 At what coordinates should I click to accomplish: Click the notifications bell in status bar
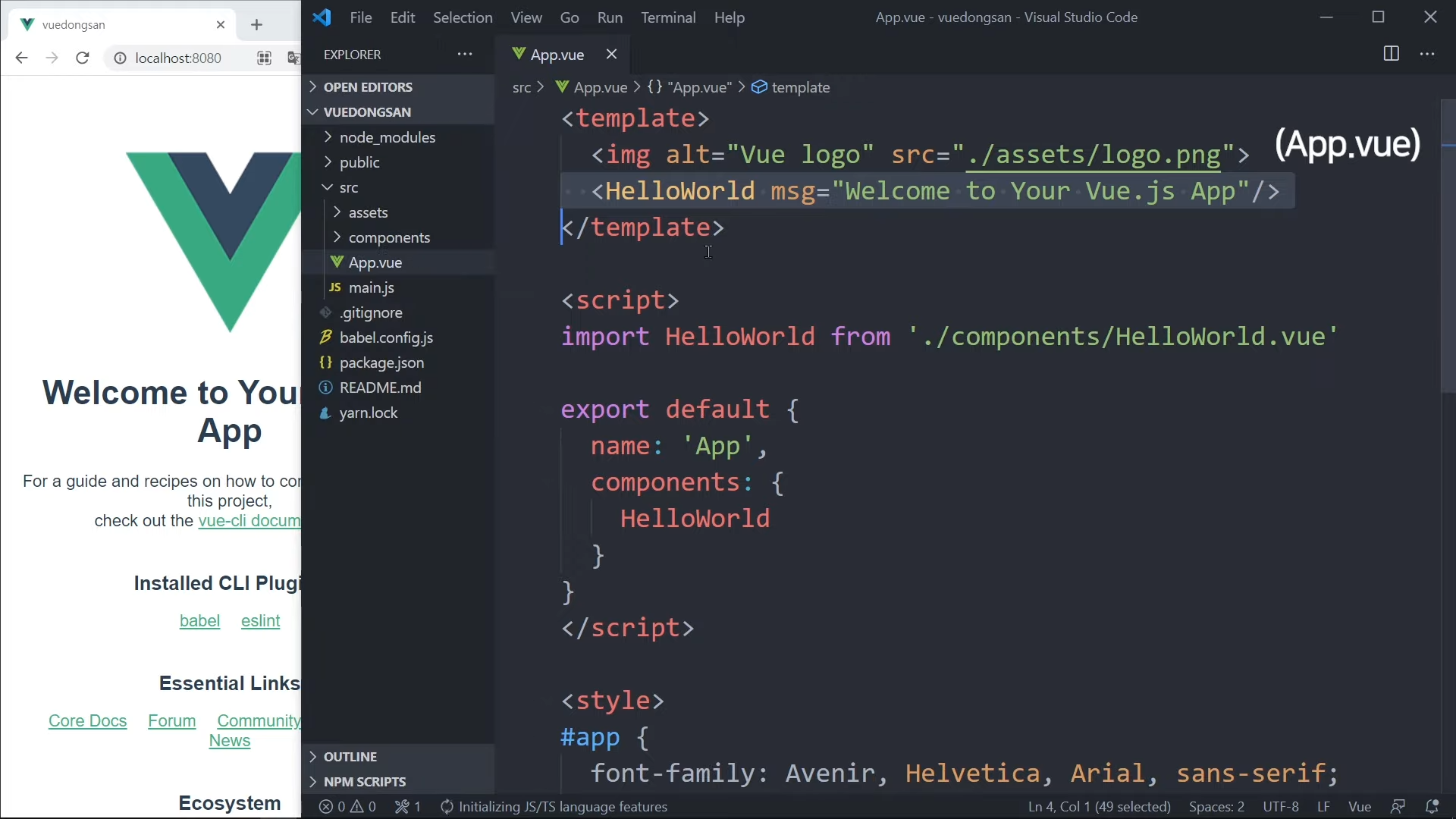click(x=1432, y=807)
